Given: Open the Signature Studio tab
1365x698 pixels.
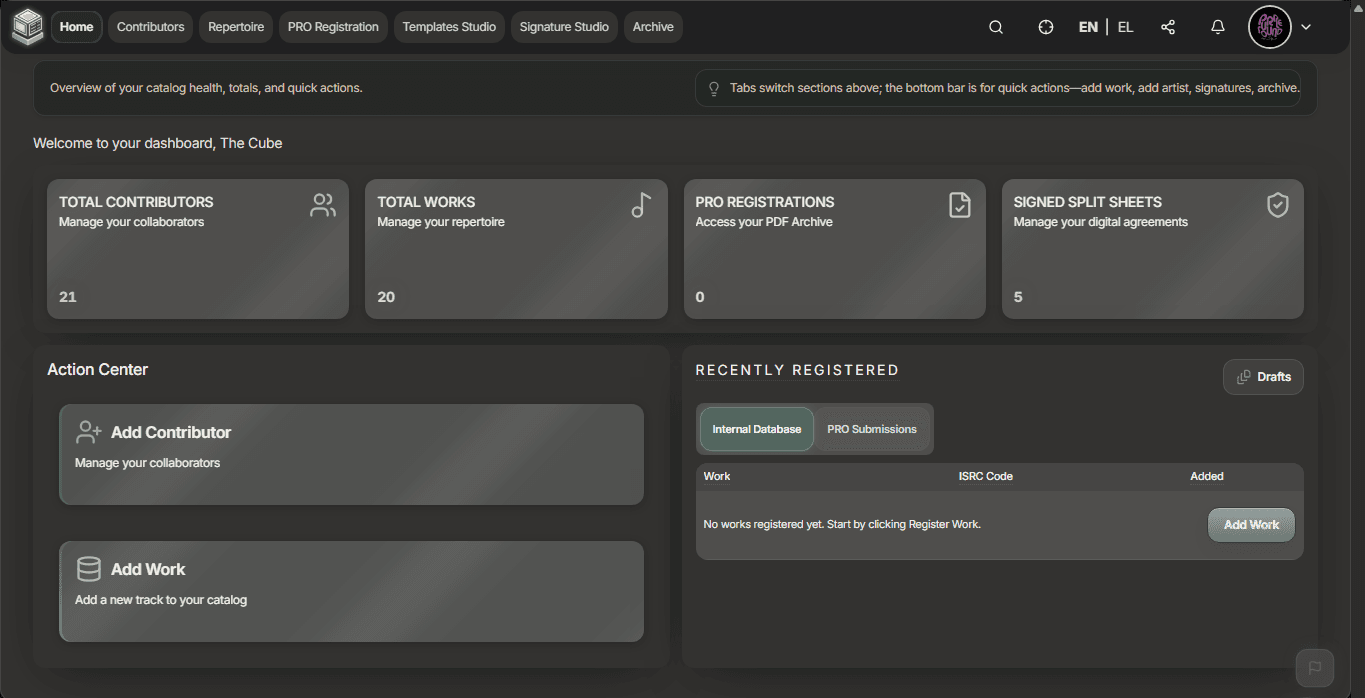Looking at the screenshot, I should tap(564, 27).
